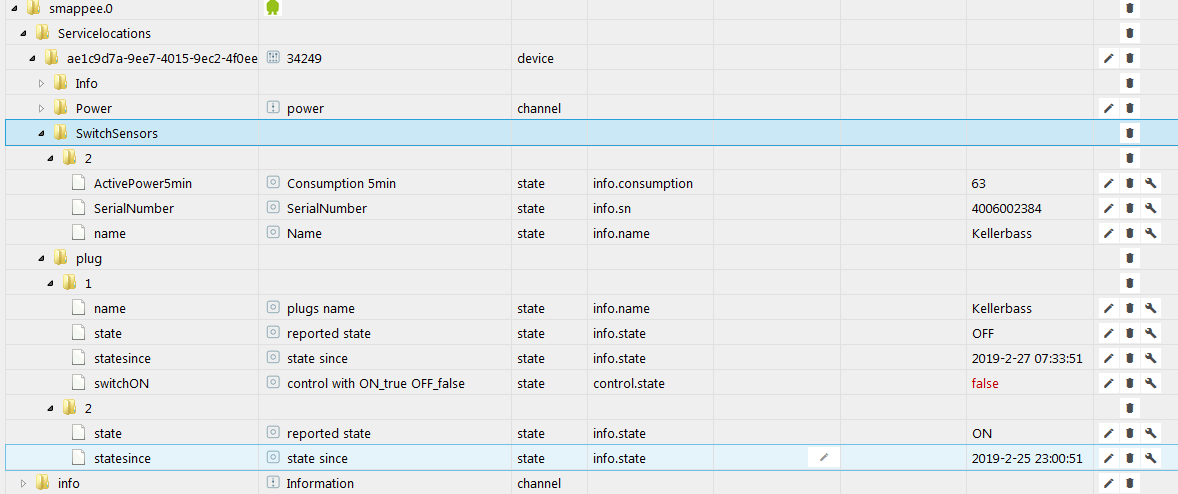Delete the SerialNumber state via trash icon
Viewport: 1178px width, 494px height.
(x=1128, y=208)
